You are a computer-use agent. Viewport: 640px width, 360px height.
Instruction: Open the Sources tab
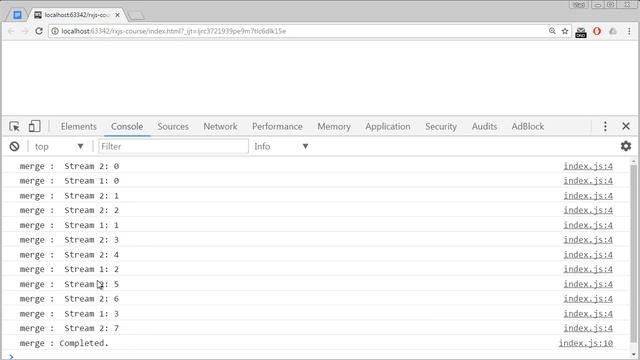pyautogui.click(x=173, y=127)
